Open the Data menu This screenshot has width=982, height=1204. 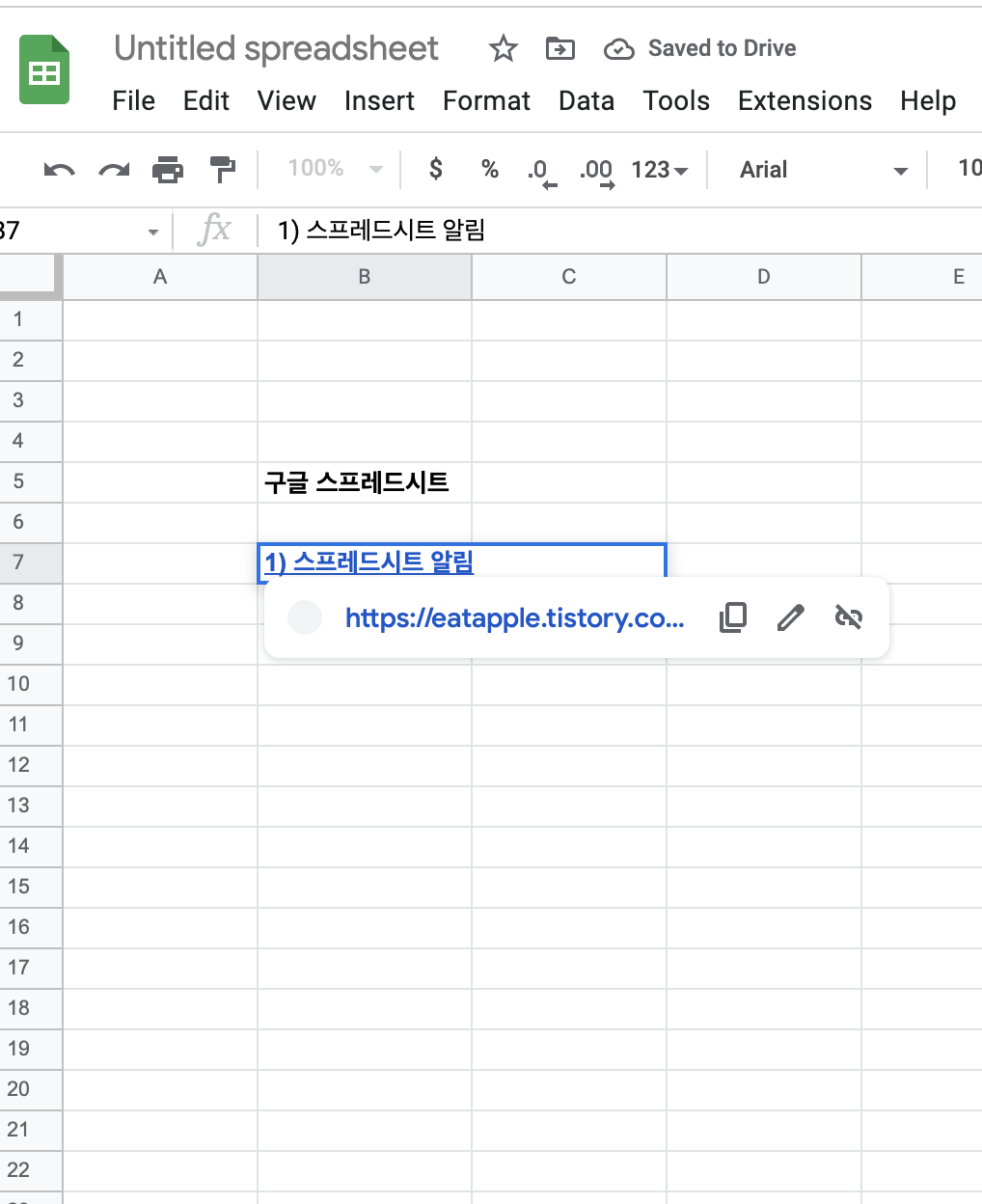586,101
